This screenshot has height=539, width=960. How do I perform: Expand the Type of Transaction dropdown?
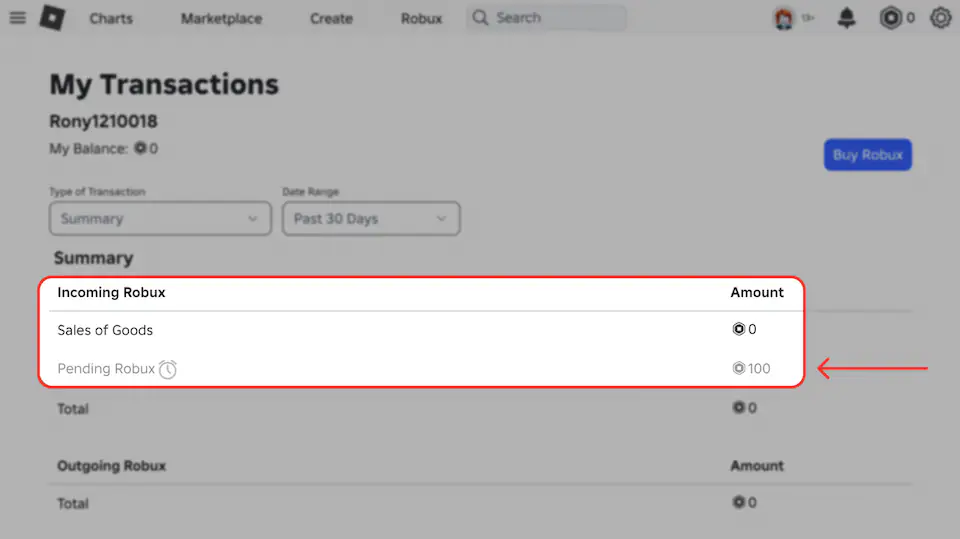tap(160, 219)
